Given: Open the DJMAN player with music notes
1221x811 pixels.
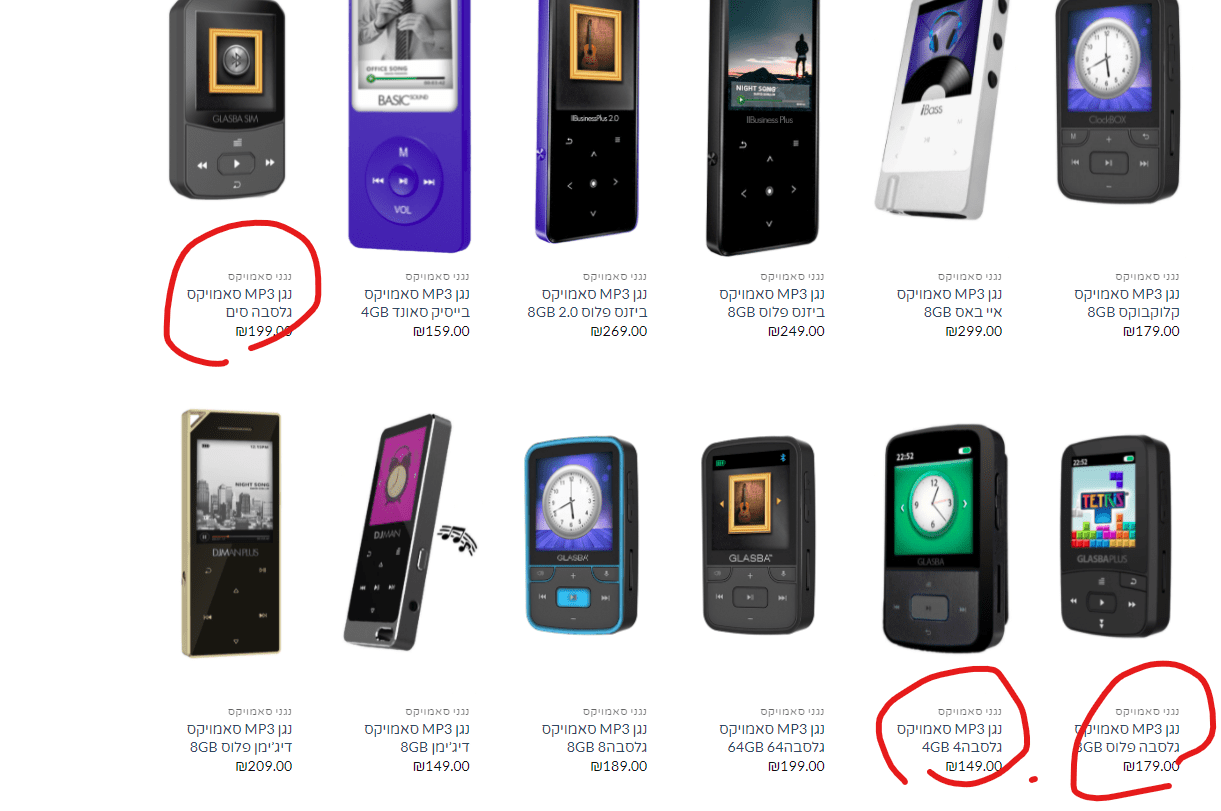Looking at the screenshot, I should click(x=409, y=531).
